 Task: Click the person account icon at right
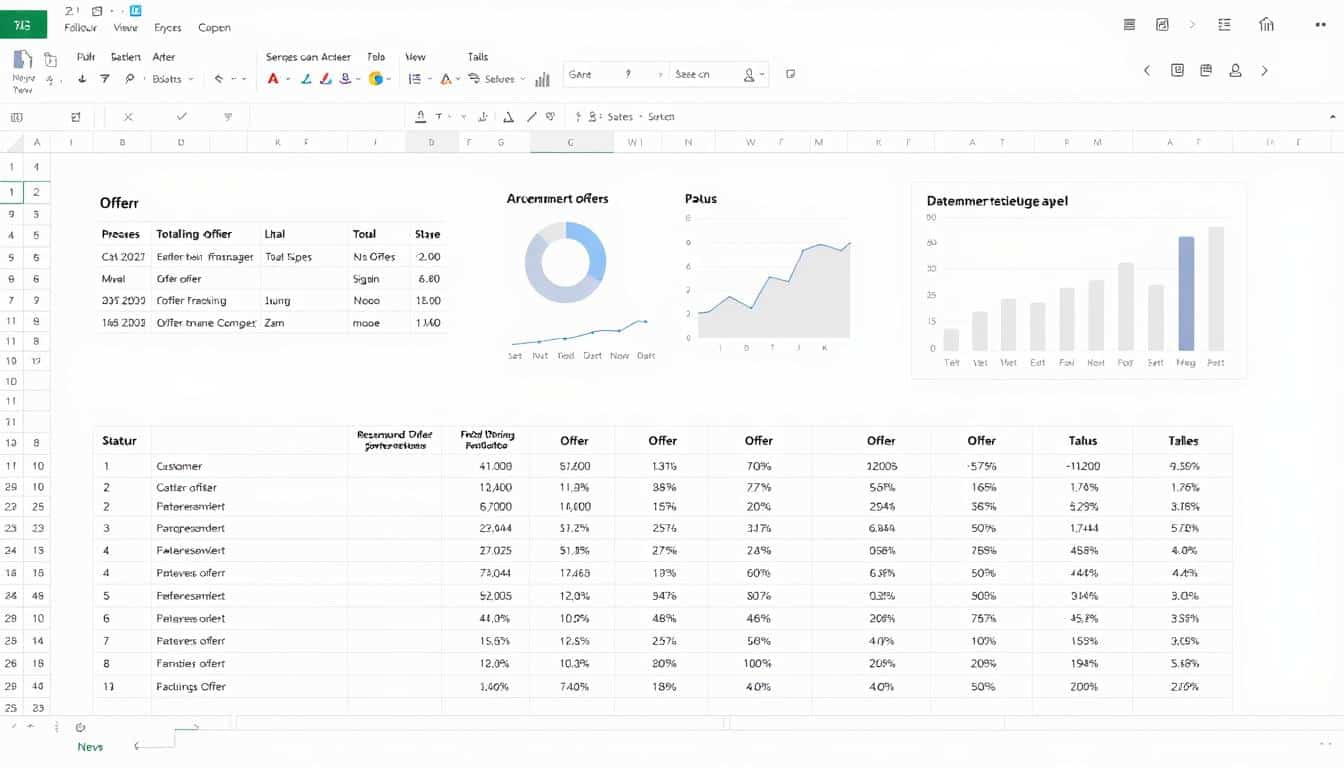(1235, 71)
